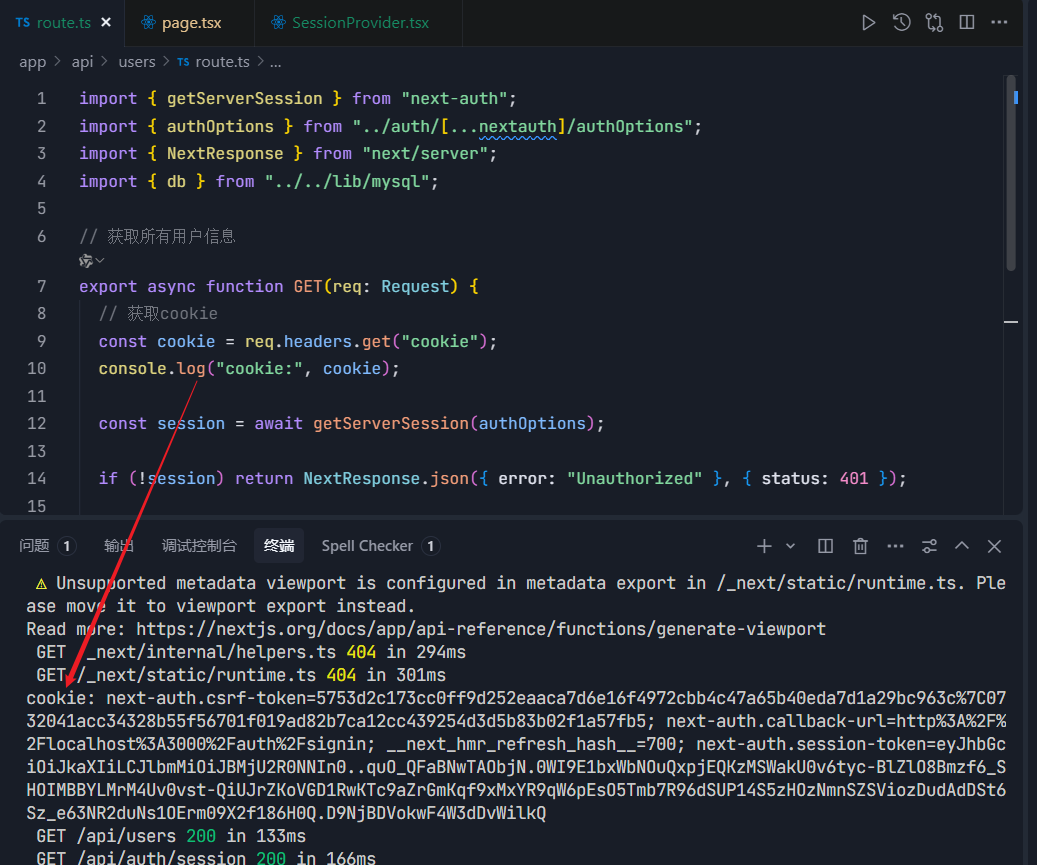Open the panel's more actions ellipsis

click(895, 546)
